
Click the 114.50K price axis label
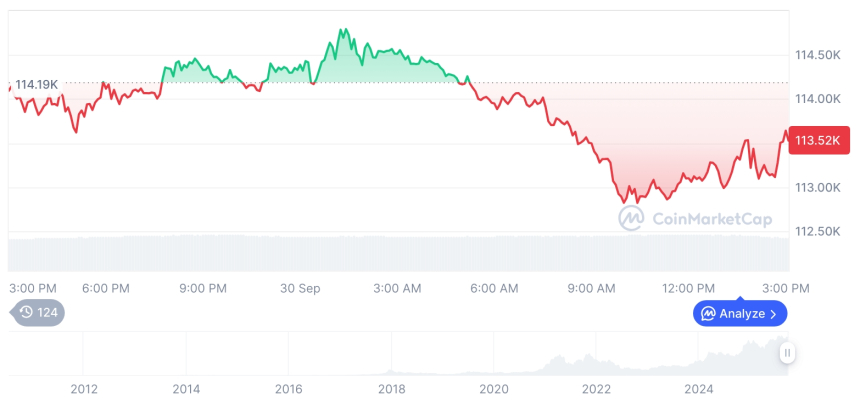click(816, 54)
